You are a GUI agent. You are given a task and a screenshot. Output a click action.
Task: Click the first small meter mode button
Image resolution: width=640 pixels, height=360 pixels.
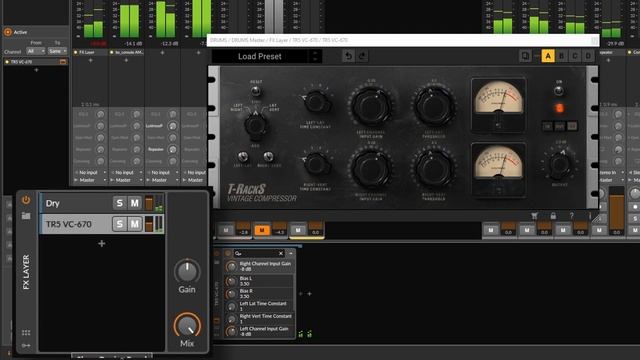tap(547, 126)
